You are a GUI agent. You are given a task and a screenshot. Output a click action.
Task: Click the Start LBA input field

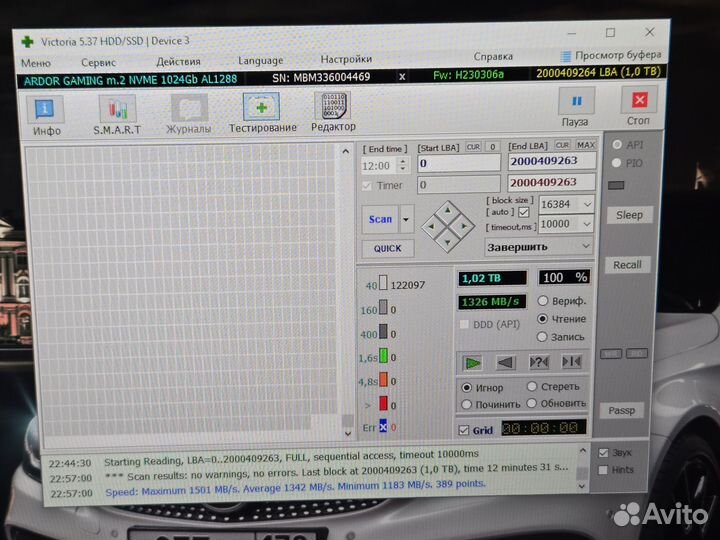[458, 163]
